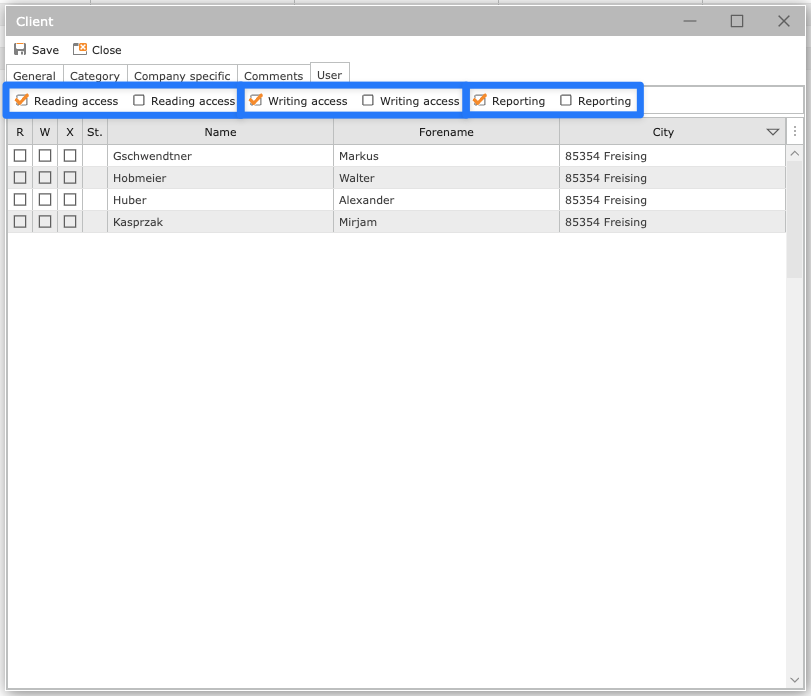Switch to the General tab
The image size is (811, 696).
coord(34,76)
